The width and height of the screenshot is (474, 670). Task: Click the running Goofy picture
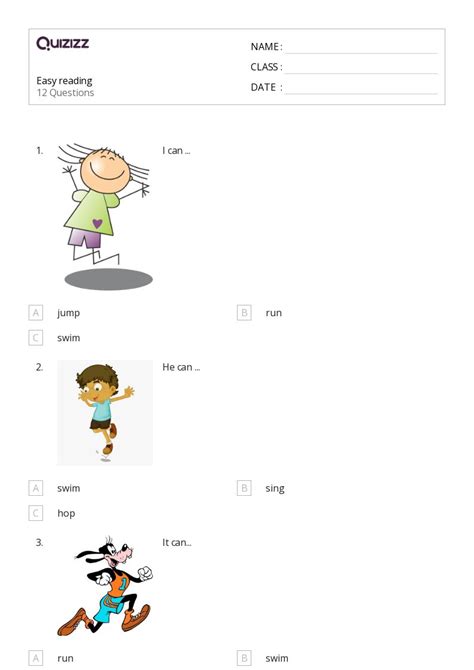tap(105, 586)
